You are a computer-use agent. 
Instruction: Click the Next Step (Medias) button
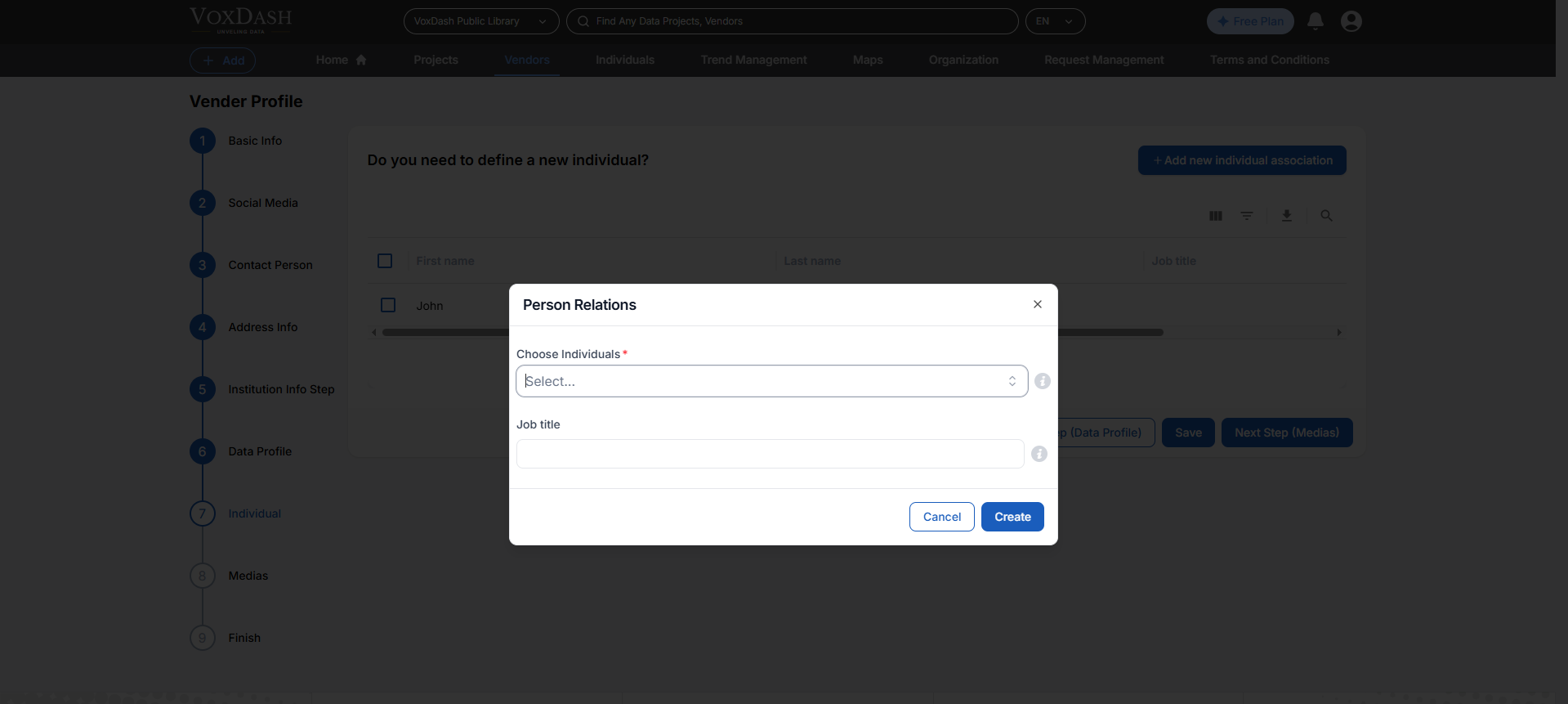(1287, 433)
